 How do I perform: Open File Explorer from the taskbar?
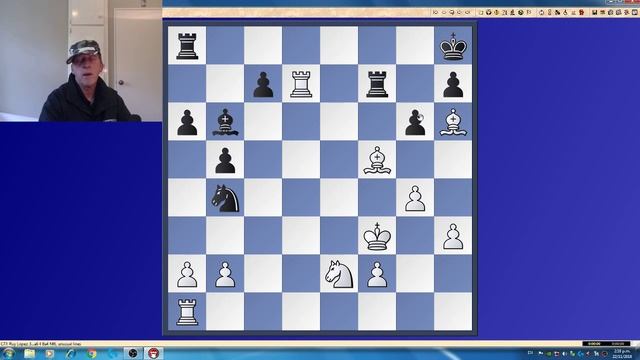tap(29, 353)
